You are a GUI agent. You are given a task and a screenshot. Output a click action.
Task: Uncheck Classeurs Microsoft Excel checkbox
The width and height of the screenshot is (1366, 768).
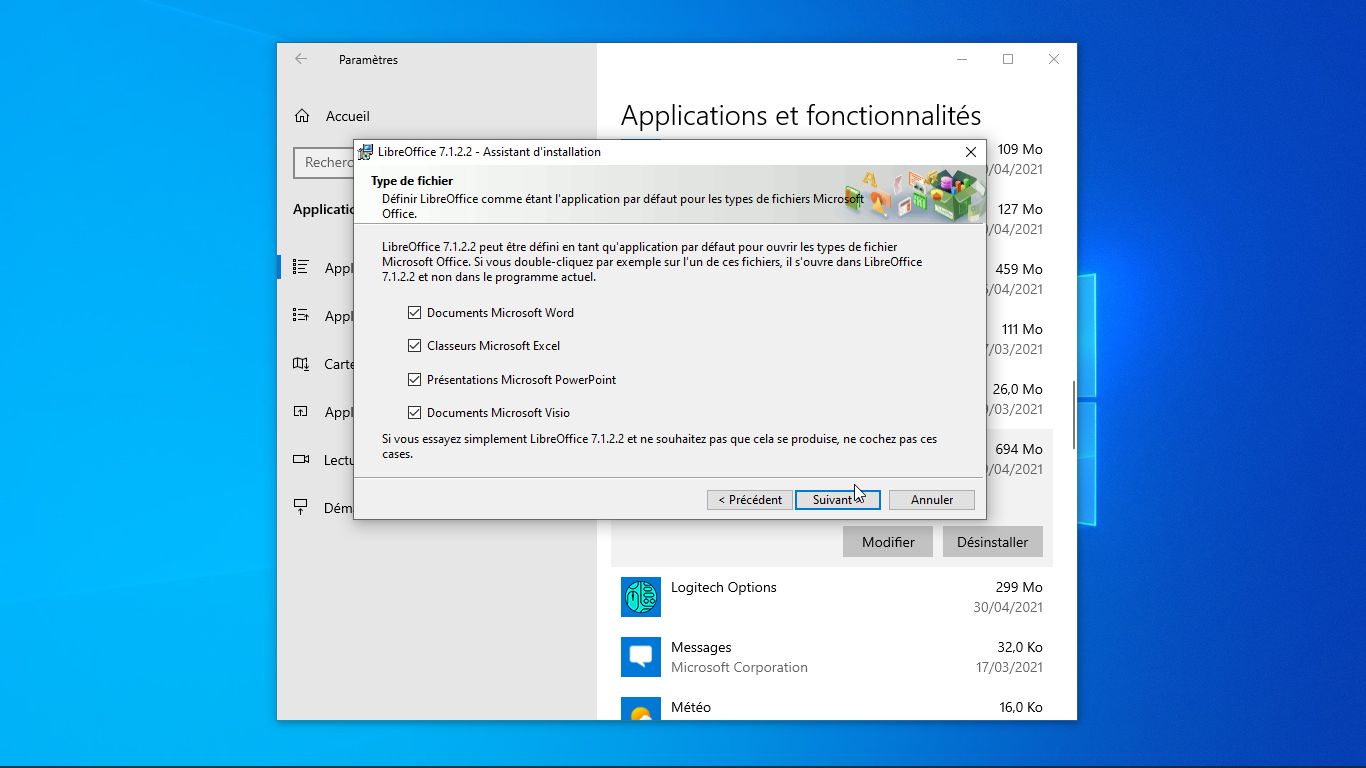(x=415, y=346)
